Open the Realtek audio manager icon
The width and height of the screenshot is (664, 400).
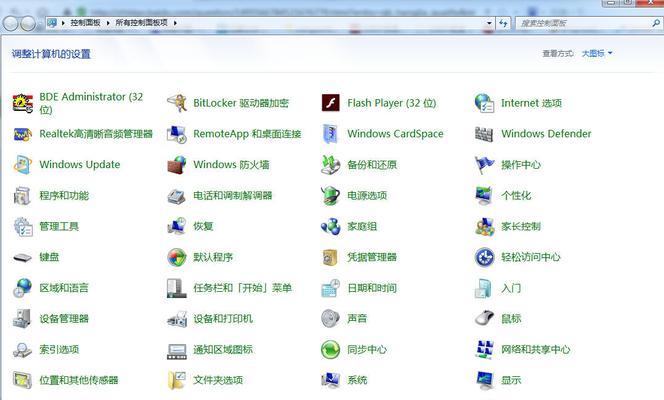pyautogui.click(x=22, y=134)
